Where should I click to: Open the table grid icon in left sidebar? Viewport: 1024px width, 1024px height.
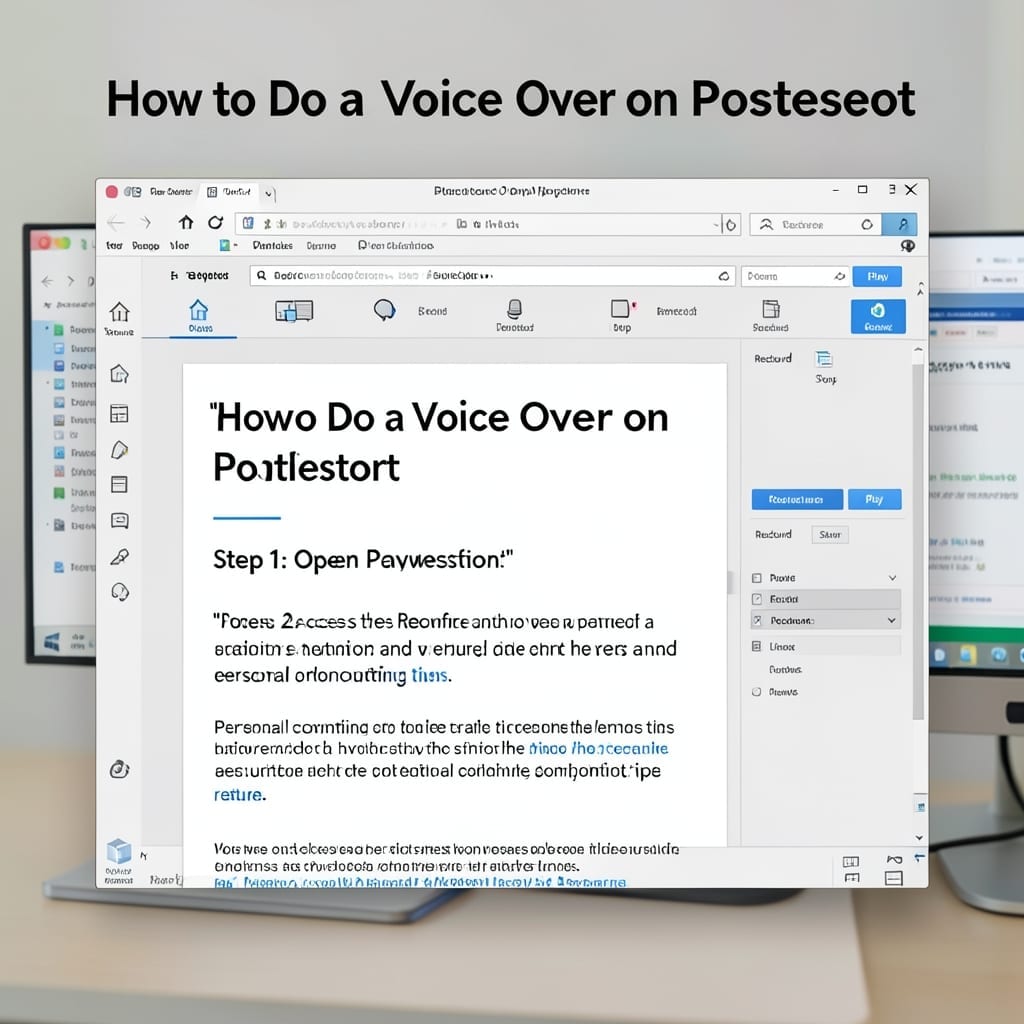pyautogui.click(x=119, y=413)
